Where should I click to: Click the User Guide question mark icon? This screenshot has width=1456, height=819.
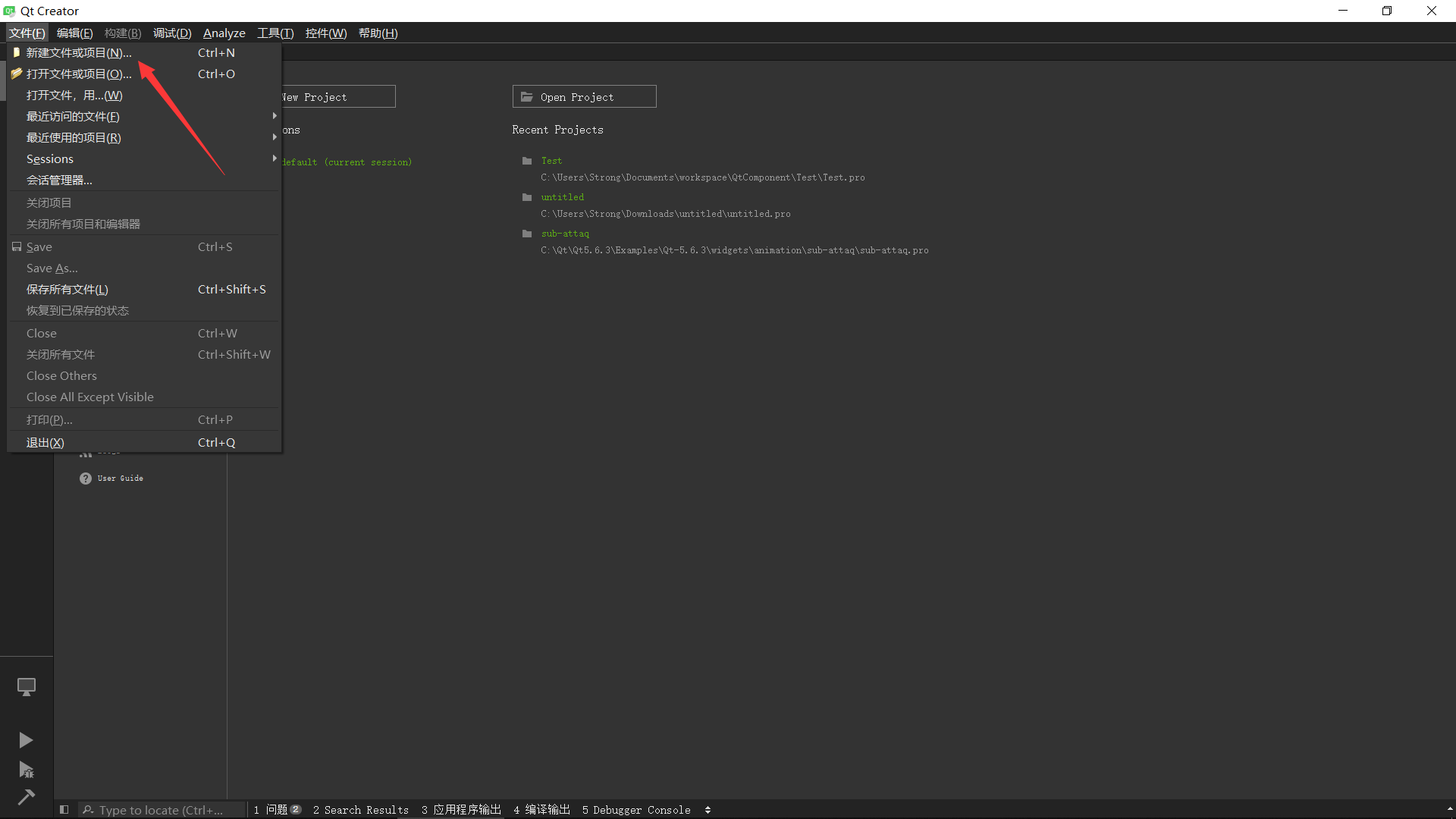86,479
